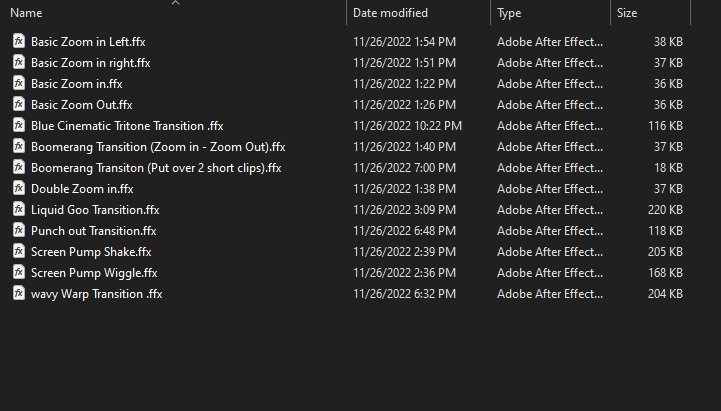Viewport: 721px width, 411px height.
Task: Select the Basic Zoom in Left.ffx file icon
Action: click(19, 41)
